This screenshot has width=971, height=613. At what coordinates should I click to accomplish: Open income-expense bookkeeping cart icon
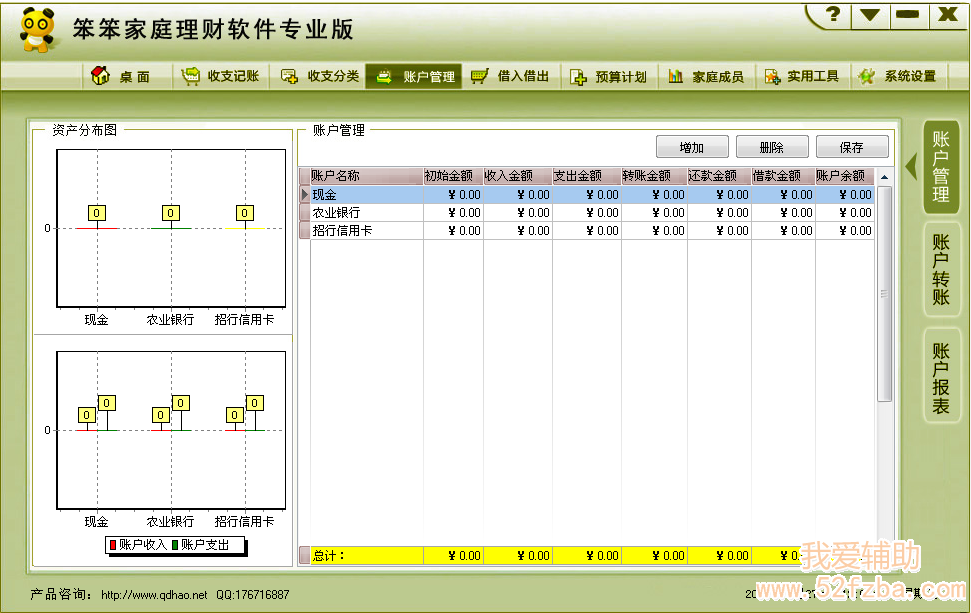pyautogui.click(x=190, y=76)
